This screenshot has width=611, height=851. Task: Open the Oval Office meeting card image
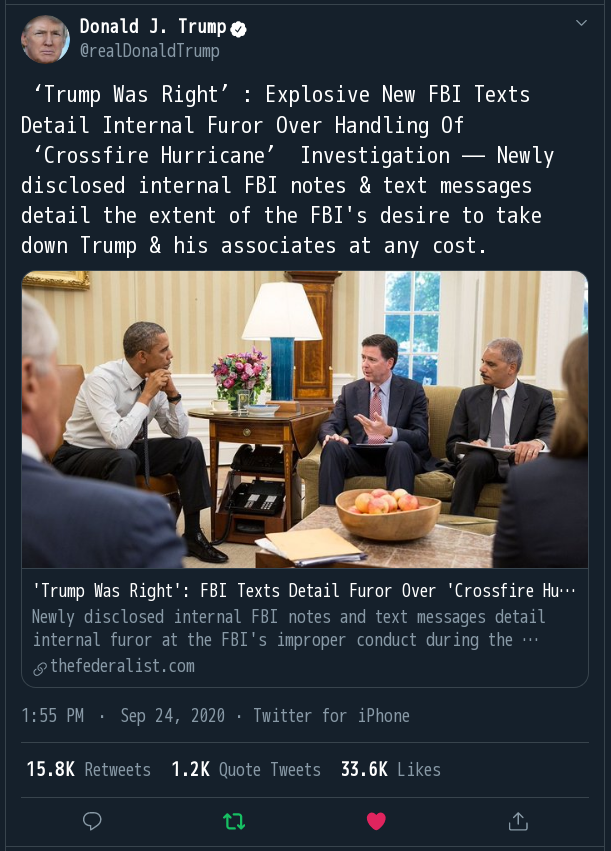pos(305,419)
